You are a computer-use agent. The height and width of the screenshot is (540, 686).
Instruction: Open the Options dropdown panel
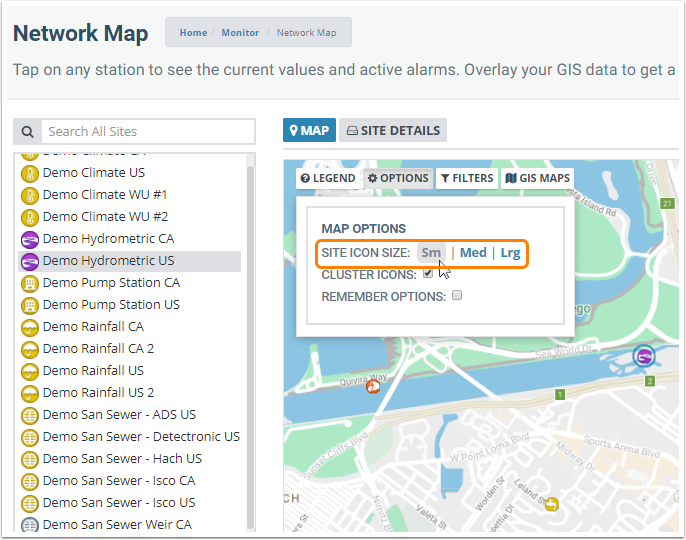point(398,178)
